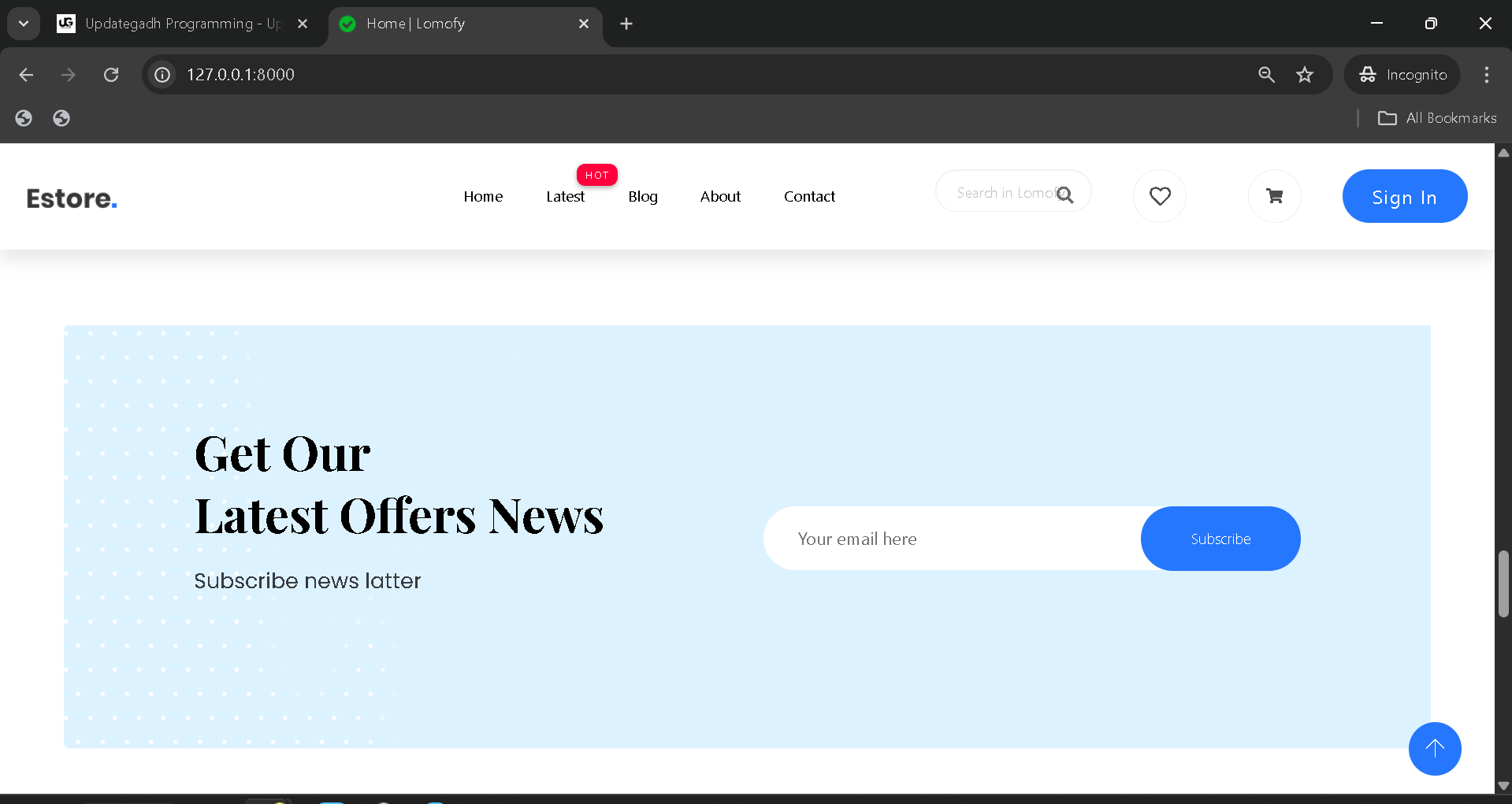The width and height of the screenshot is (1512, 804).
Task: Open the browser three-dot menu
Action: [1486, 74]
